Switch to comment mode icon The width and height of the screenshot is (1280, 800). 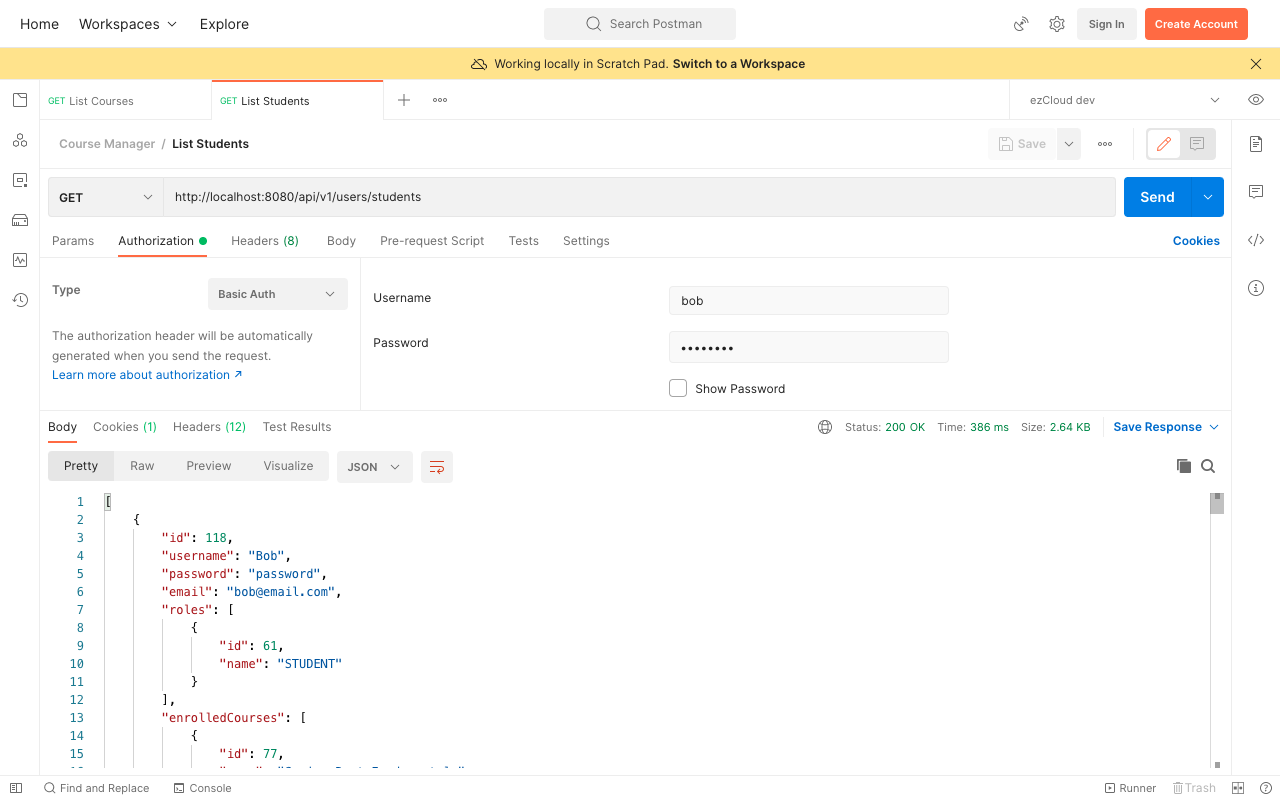pos(1197,144)
